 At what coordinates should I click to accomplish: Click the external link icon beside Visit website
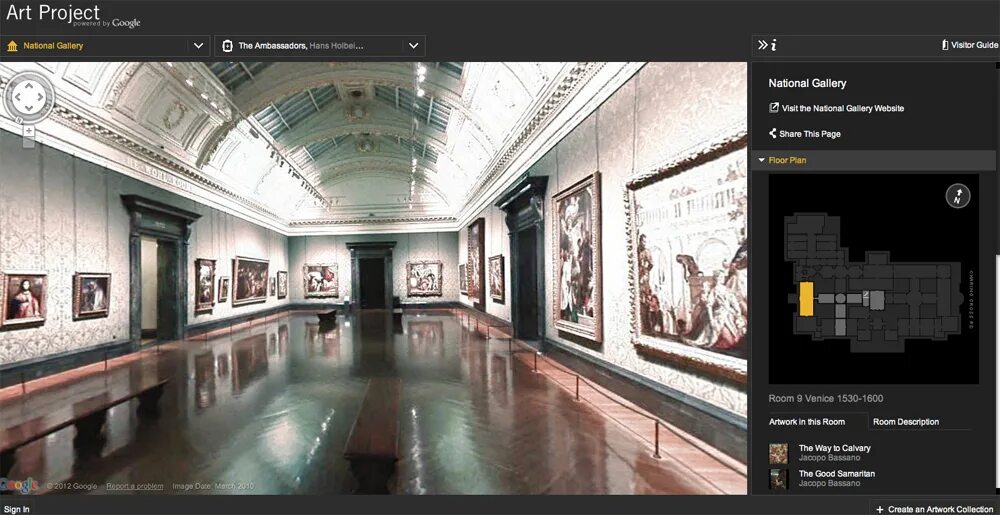click(774, 108)
